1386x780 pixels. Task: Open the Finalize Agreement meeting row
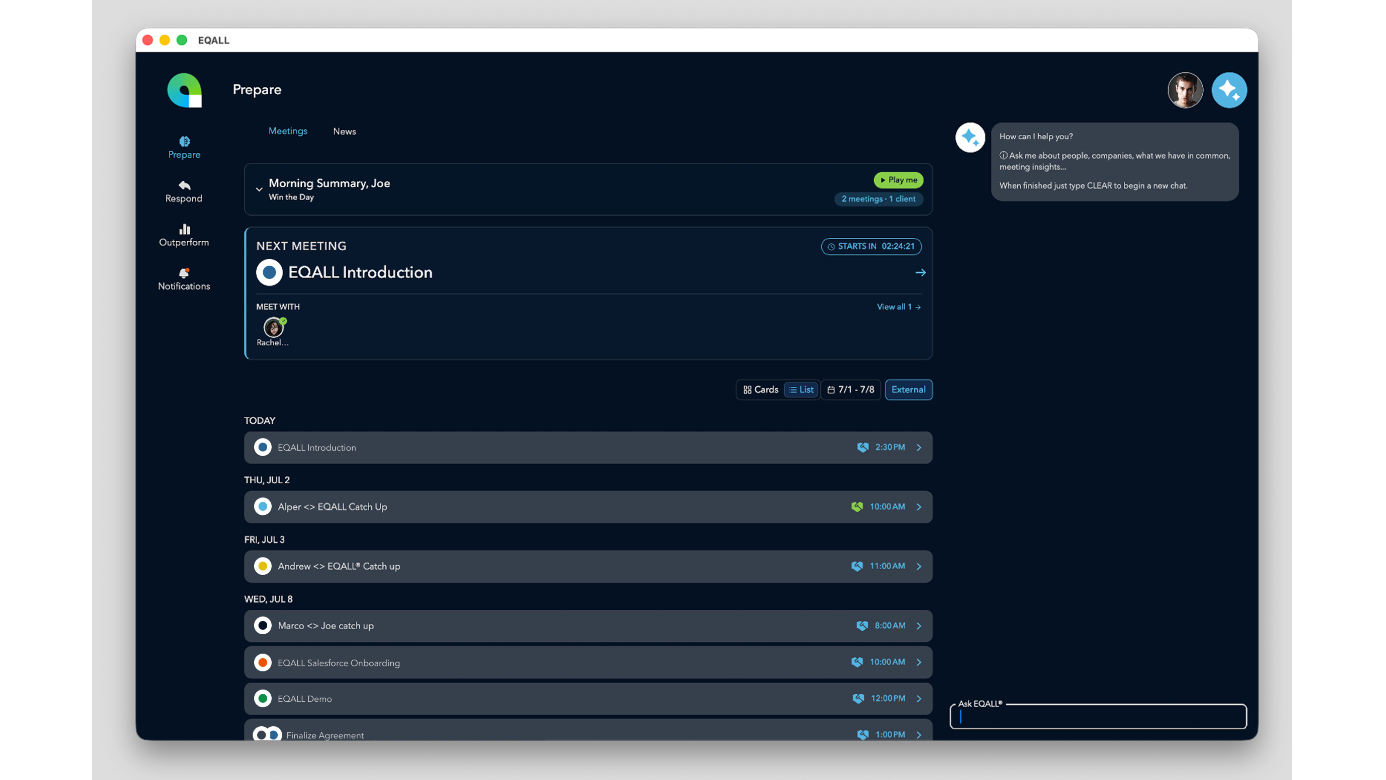pos(588,731)
